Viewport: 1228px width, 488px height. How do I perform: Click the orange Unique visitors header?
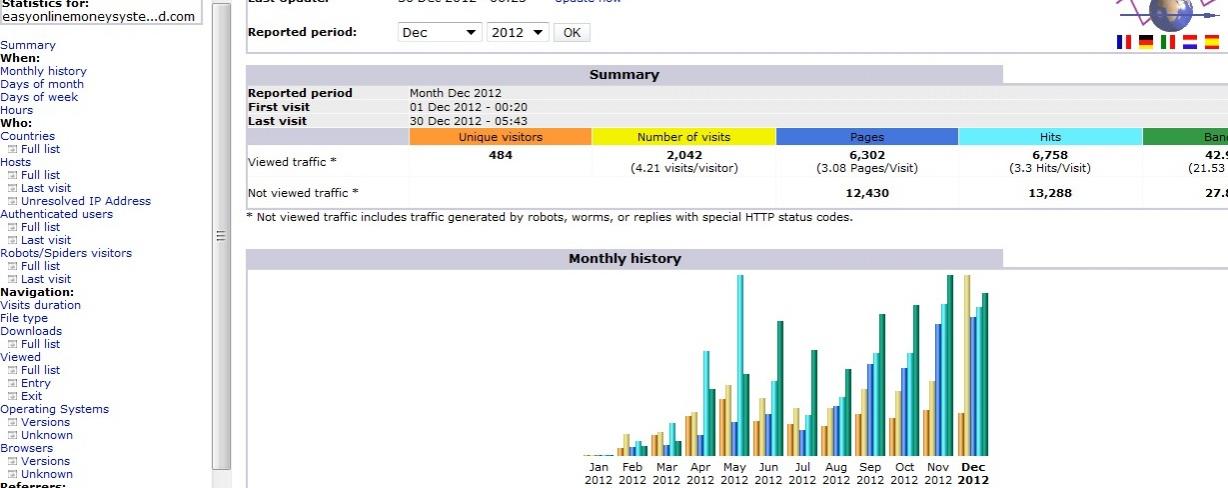[x=500, y=137]
